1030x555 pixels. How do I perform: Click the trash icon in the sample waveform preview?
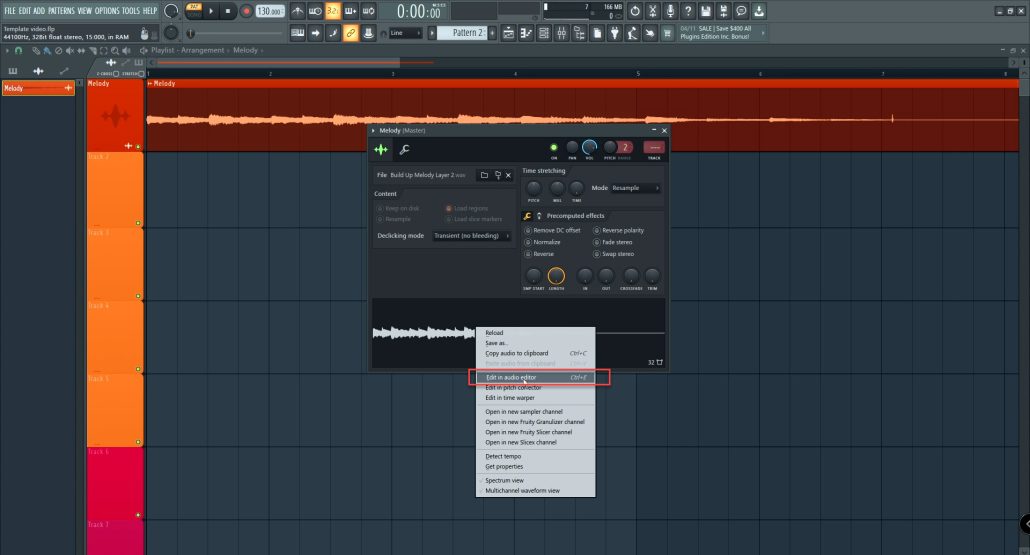click(659, 362)
